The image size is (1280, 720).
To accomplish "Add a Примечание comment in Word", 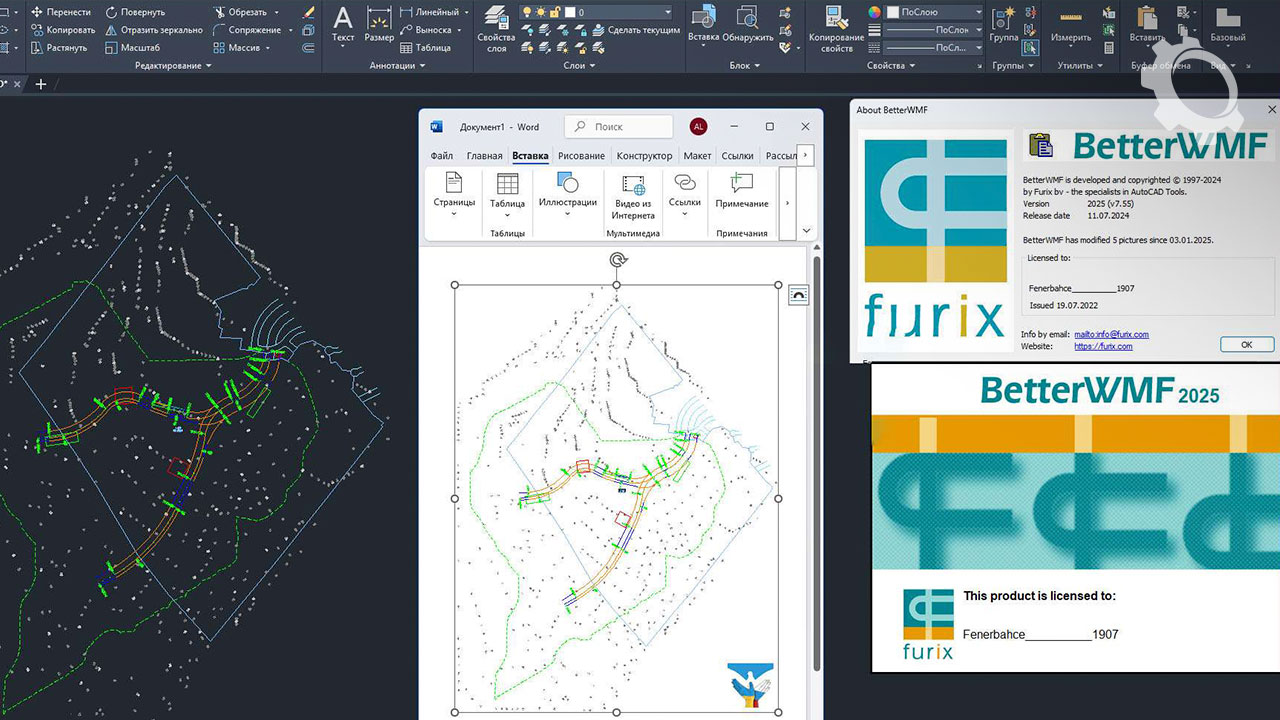I will pyautogui.click(x=741, y=190).
